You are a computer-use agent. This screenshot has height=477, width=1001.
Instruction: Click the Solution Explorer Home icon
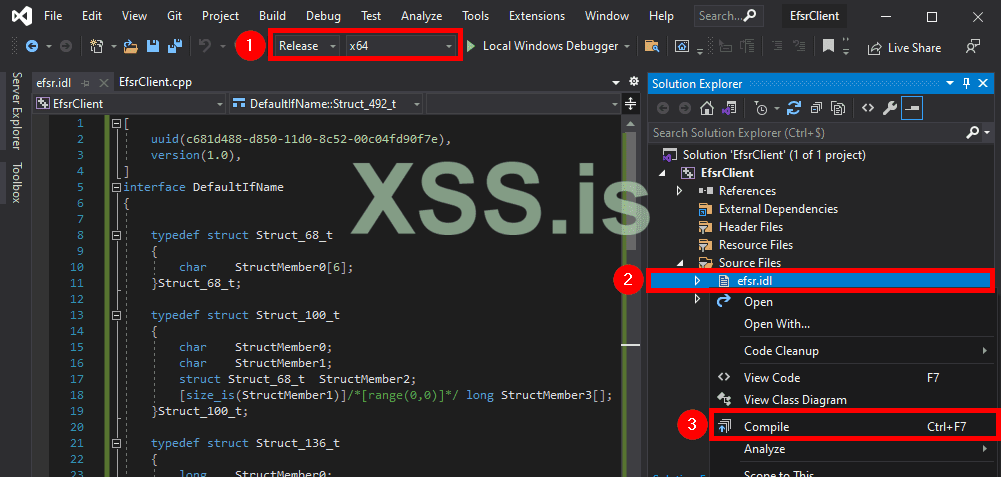[706, 109]
